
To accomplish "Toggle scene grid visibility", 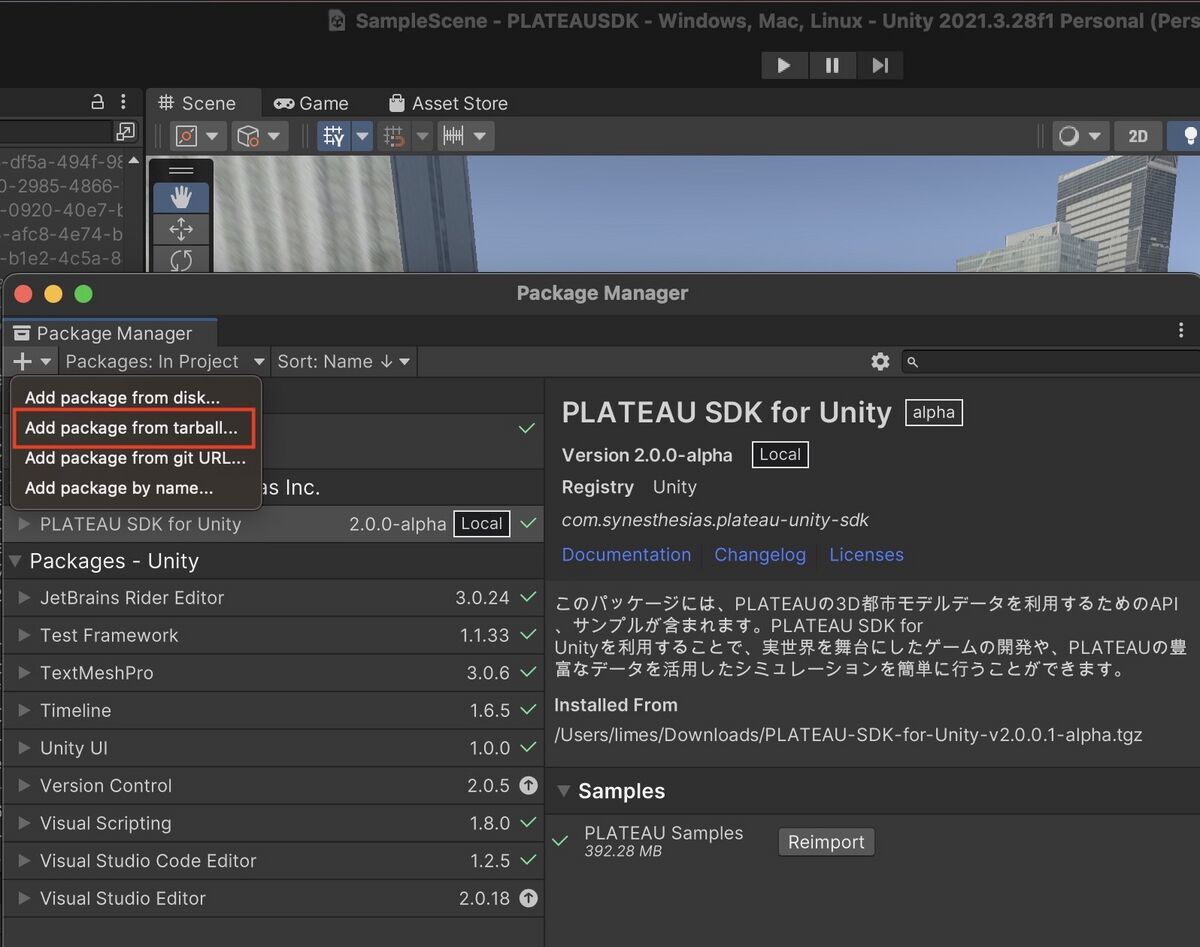I will tap(335, 136).
